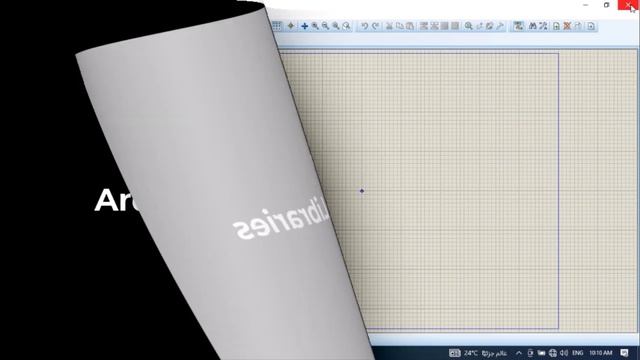Open the clock showing 10:10 AM

tap(601, 353)
